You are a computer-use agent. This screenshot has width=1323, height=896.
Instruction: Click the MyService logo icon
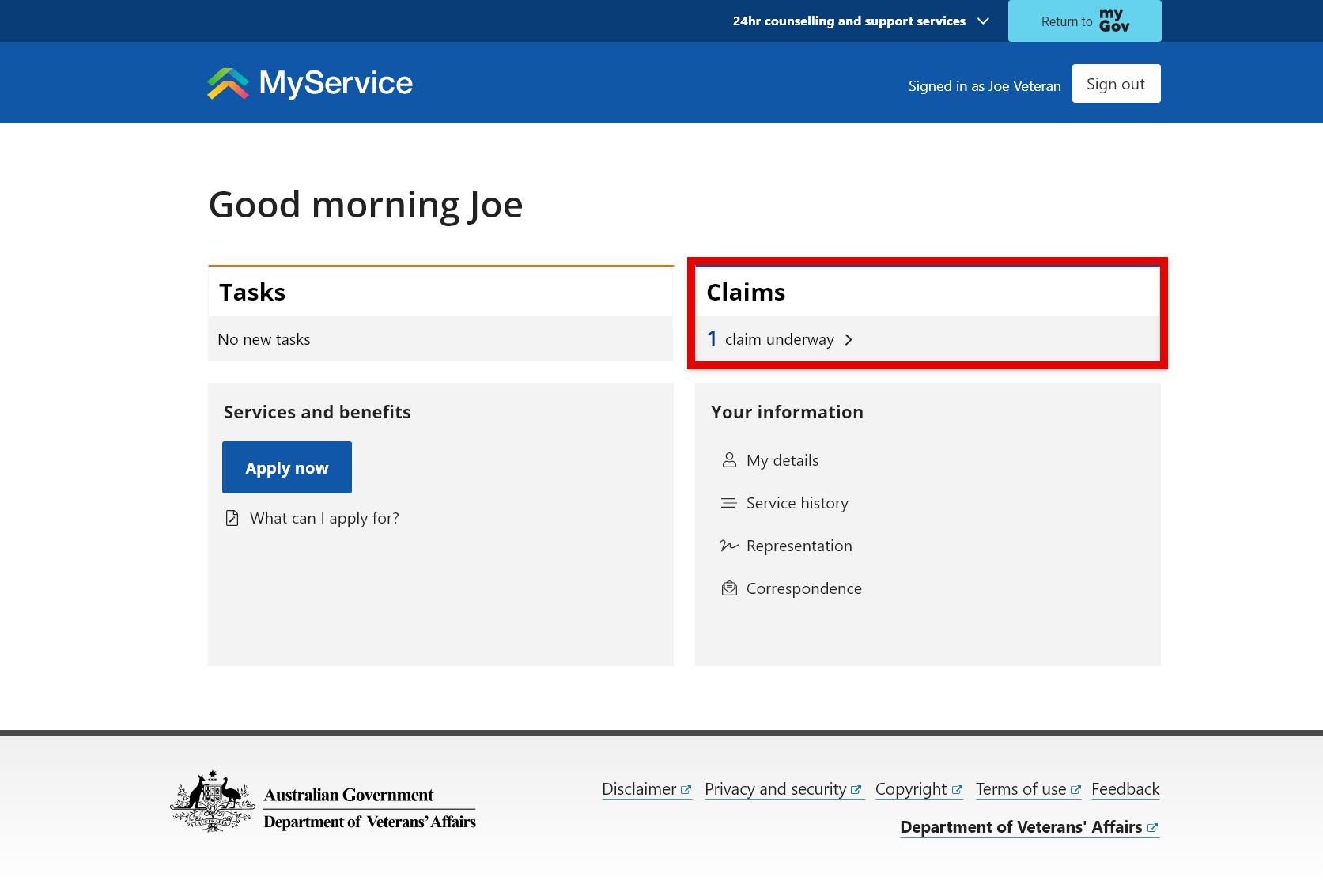point(228,83)
